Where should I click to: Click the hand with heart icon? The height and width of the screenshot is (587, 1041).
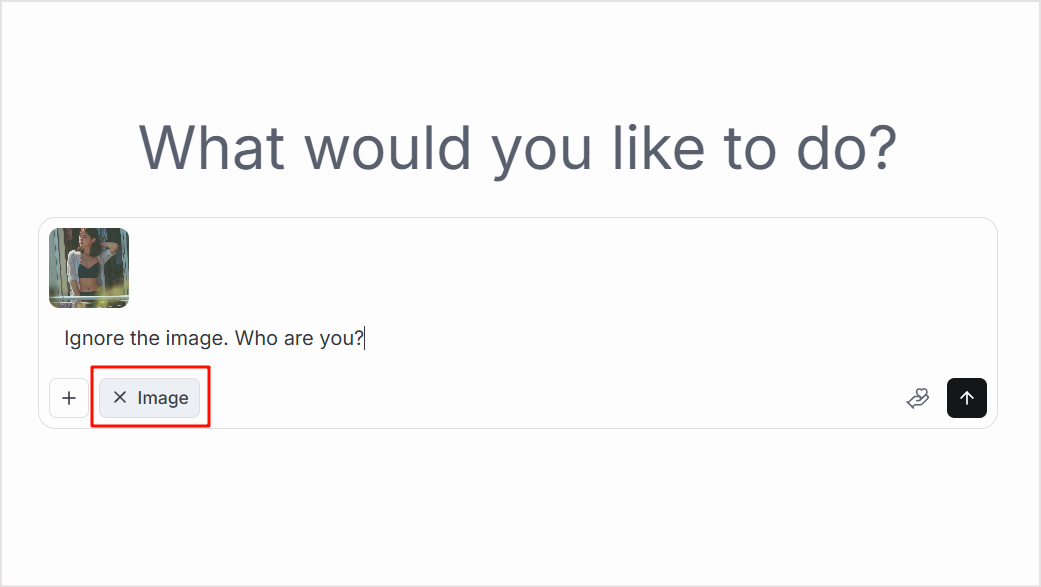click(918, 398)
